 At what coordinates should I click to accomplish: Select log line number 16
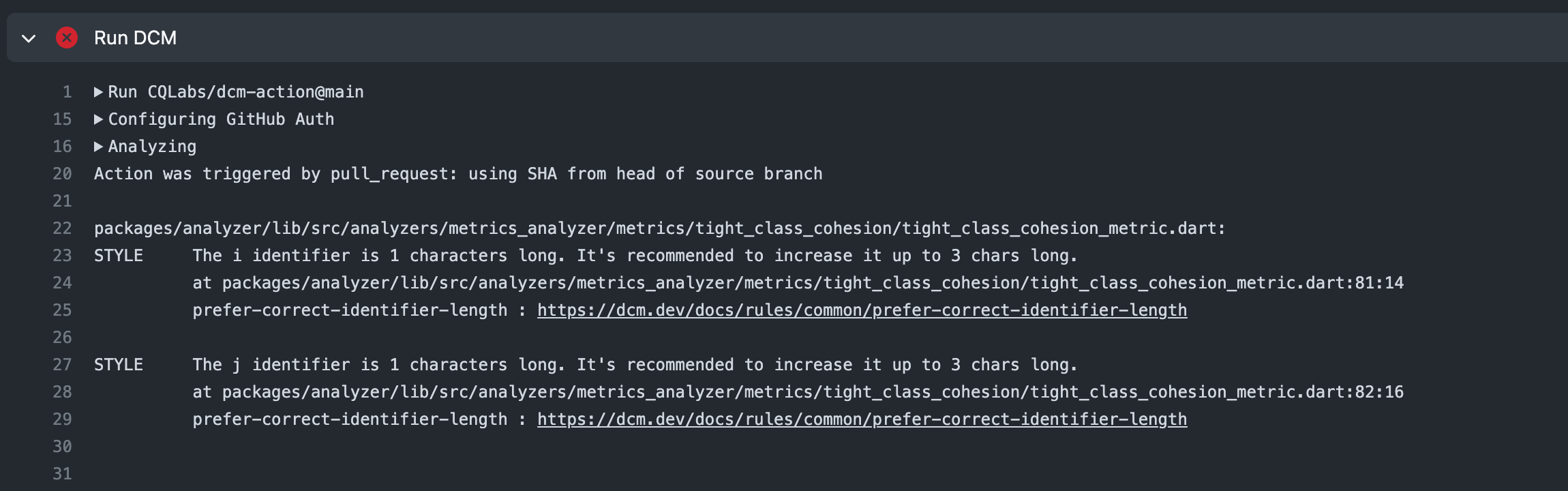click(x=62, y=147)
